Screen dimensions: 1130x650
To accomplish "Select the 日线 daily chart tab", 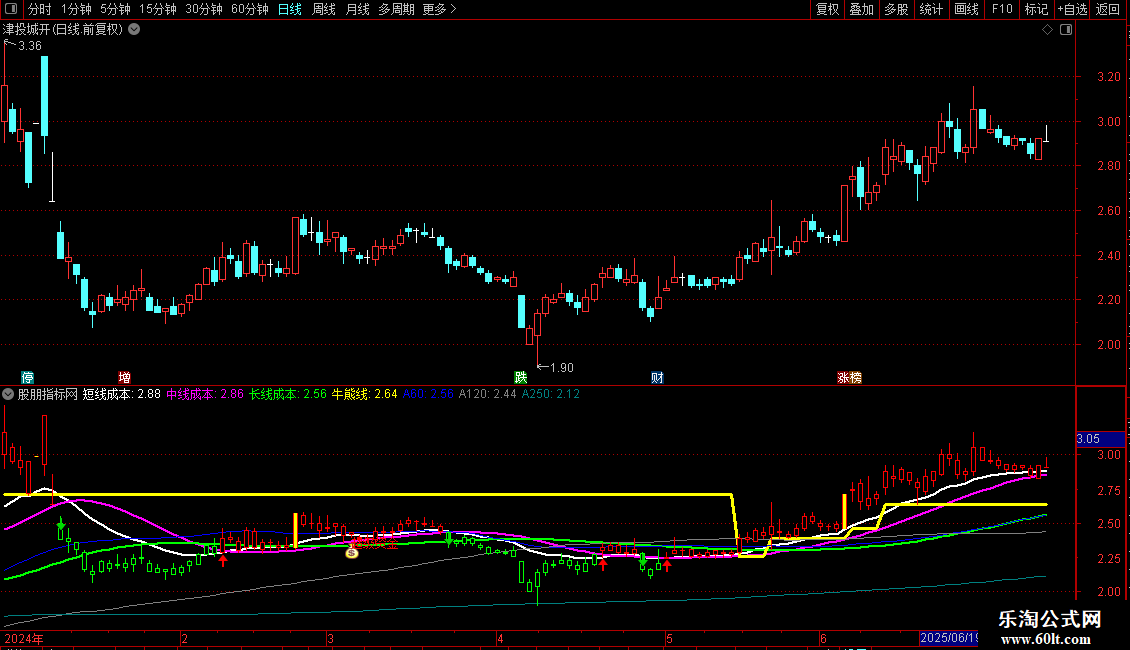I will [x=290, y=9].
